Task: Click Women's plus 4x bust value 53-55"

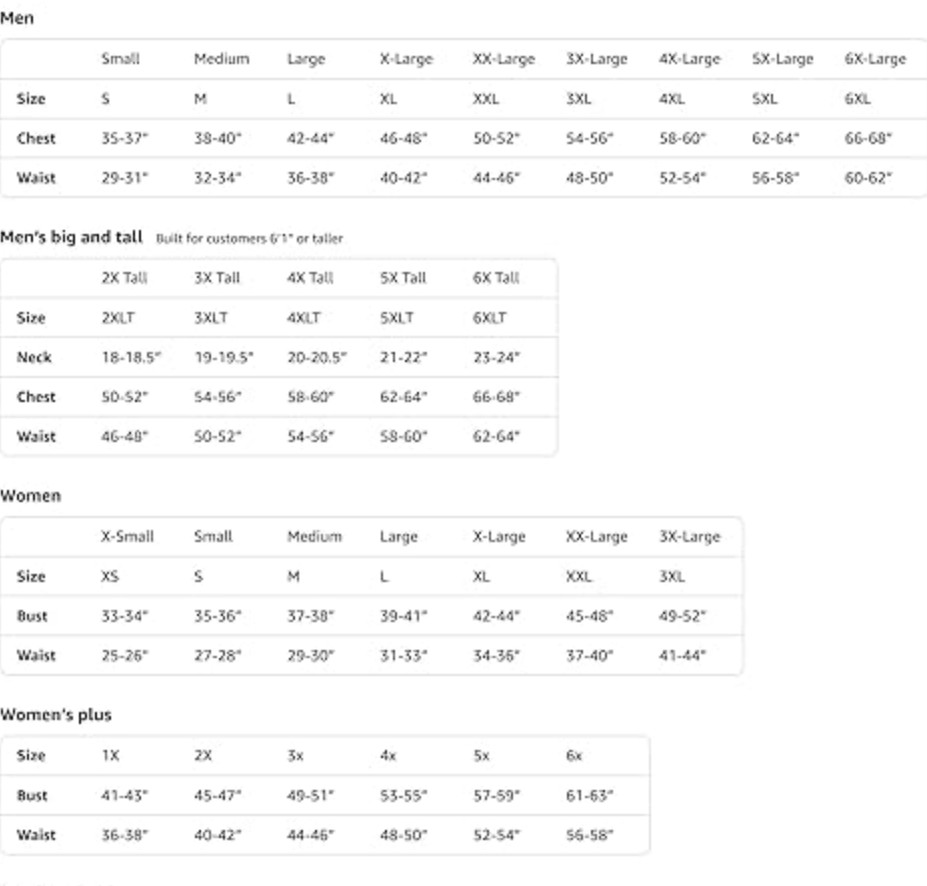Action: [403, 796]
